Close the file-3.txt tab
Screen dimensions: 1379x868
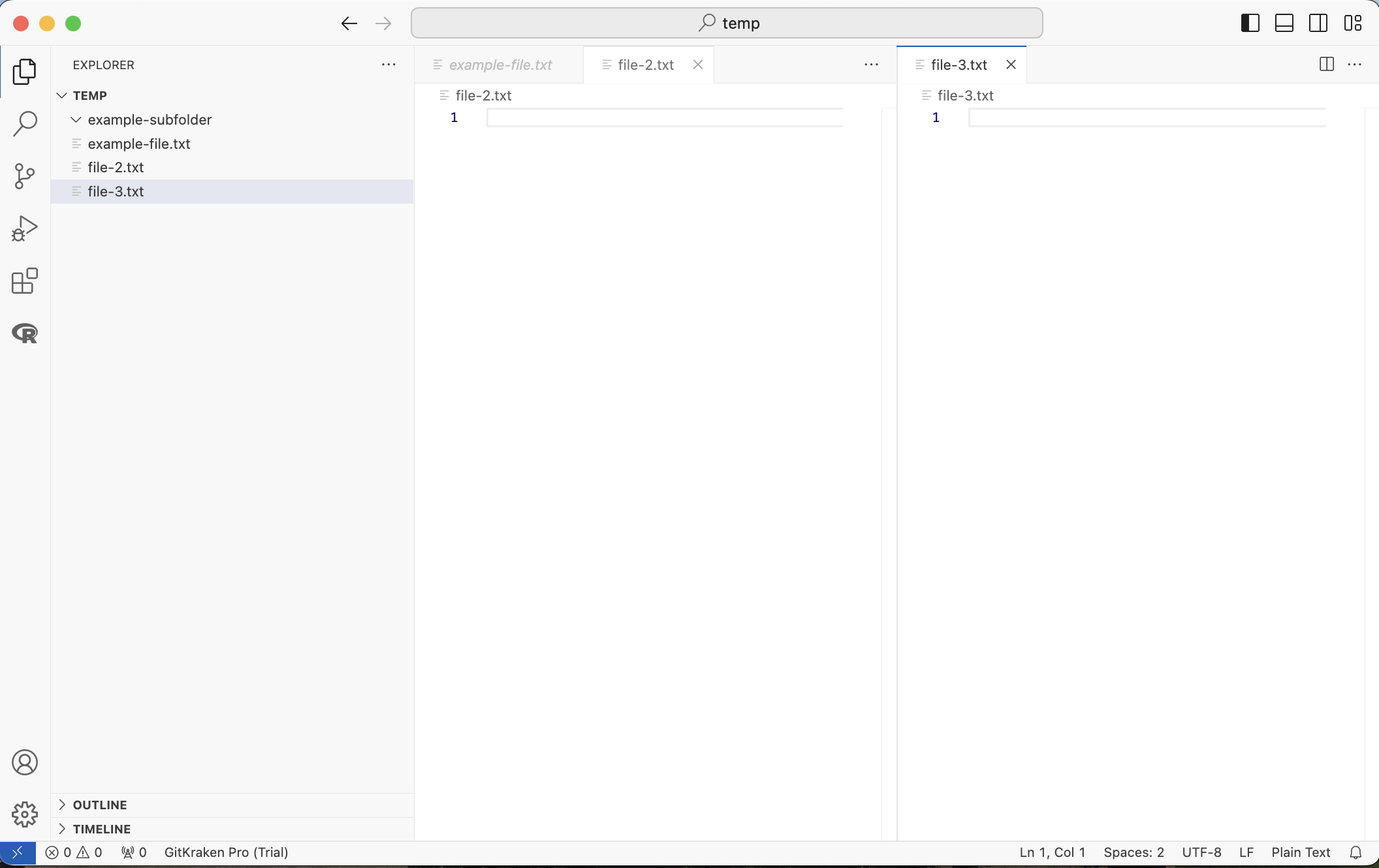[x=1011, y=65]
